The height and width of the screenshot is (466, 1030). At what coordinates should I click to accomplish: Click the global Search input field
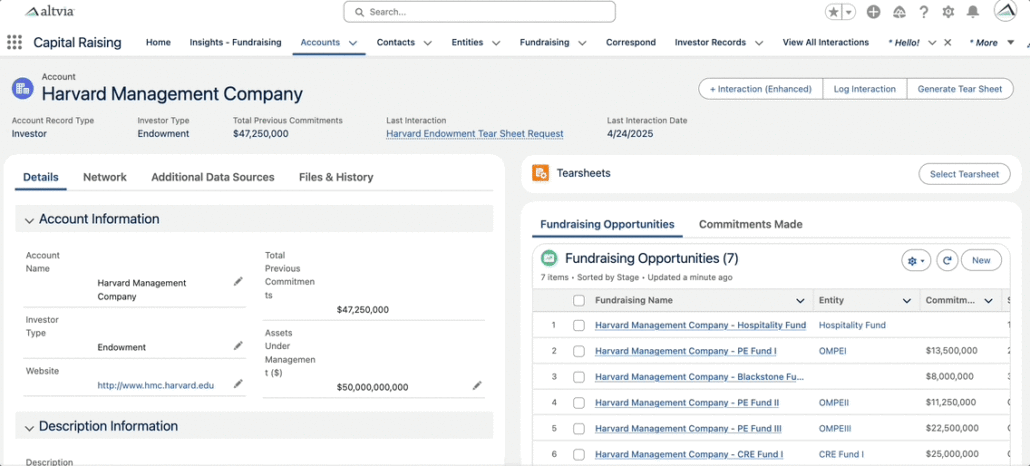pos(480,12)
